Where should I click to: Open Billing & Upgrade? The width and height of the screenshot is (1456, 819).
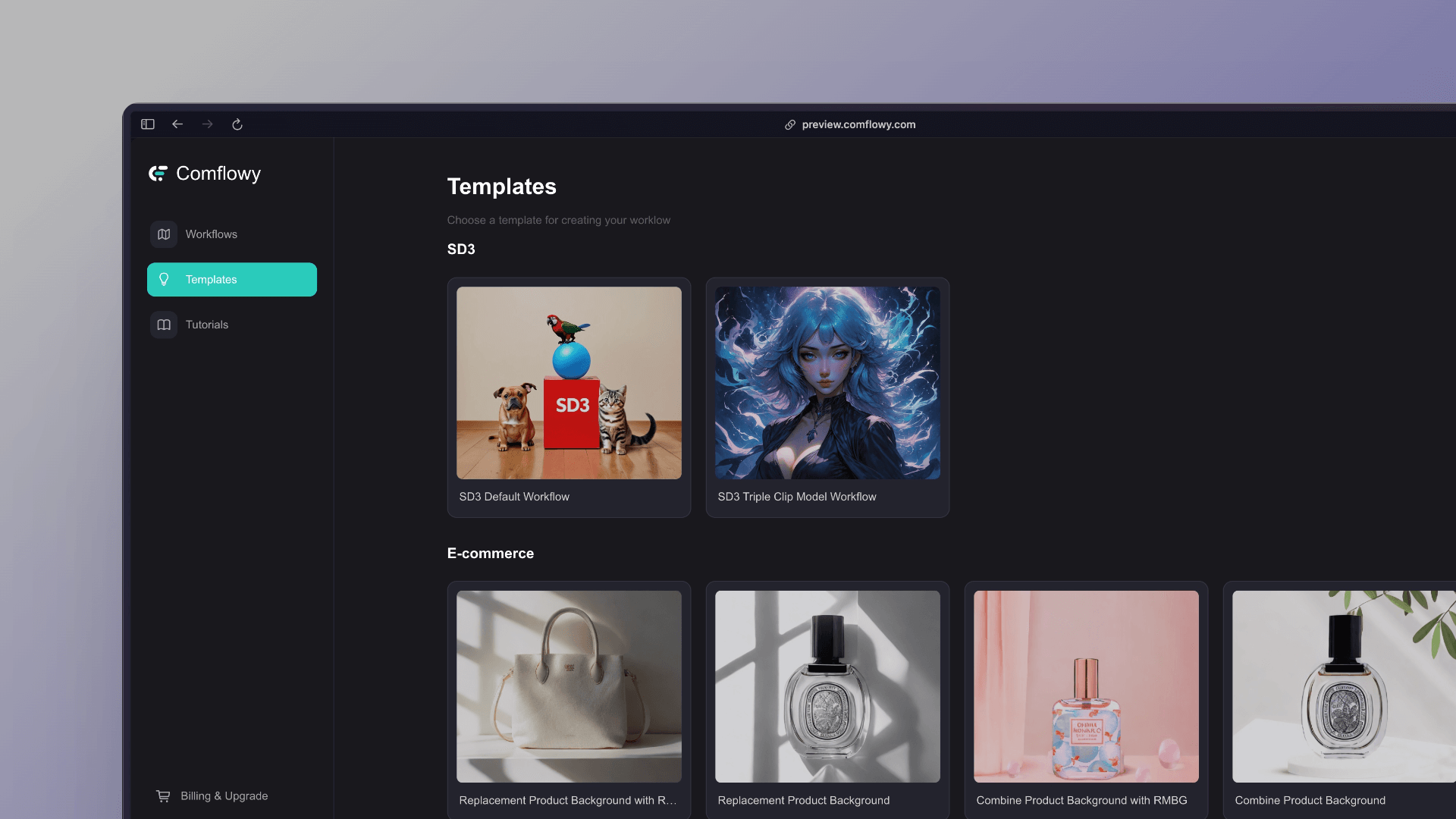pyautogui.click(x=224, y=795)
